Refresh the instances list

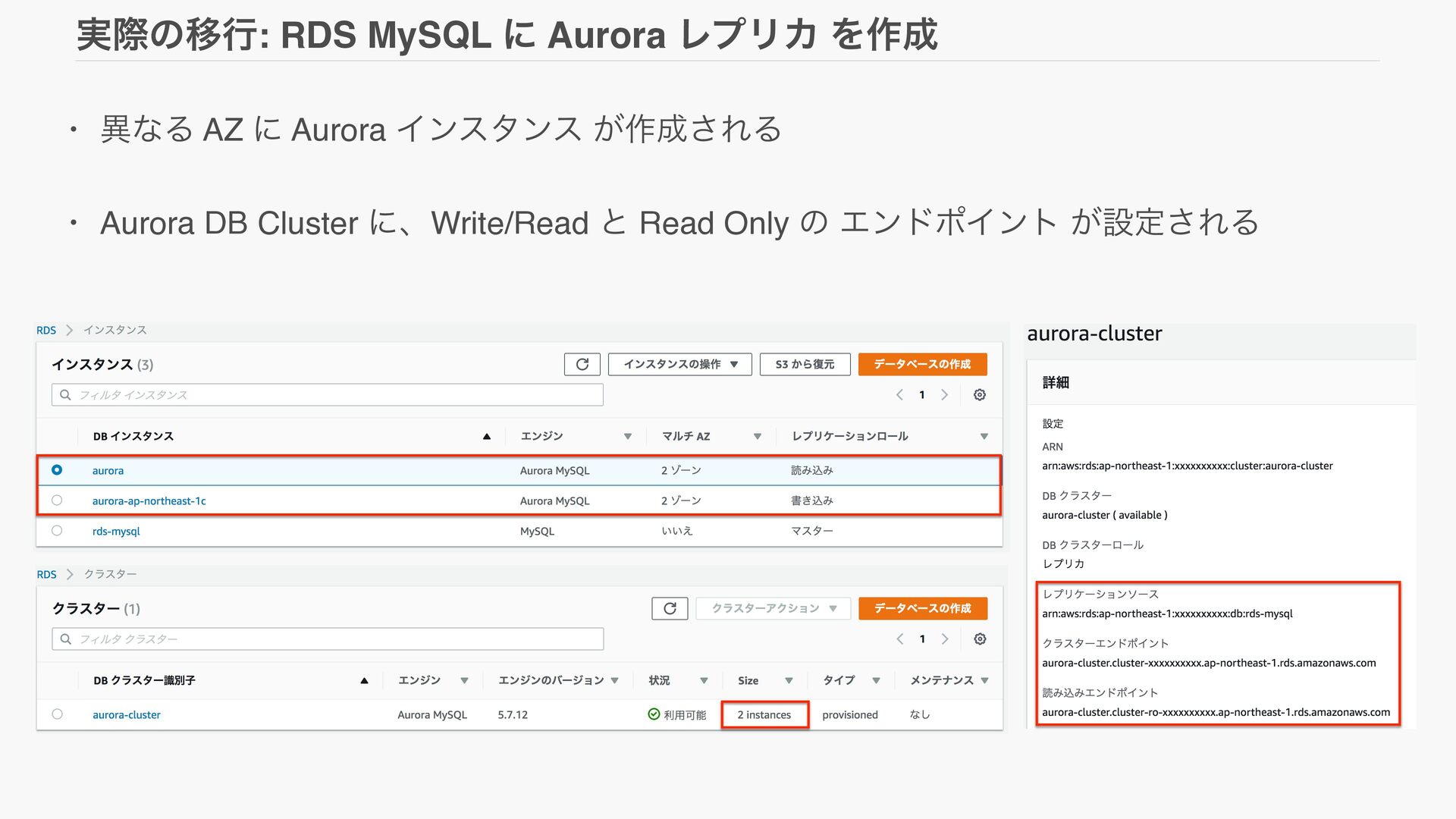pos(582,364)
